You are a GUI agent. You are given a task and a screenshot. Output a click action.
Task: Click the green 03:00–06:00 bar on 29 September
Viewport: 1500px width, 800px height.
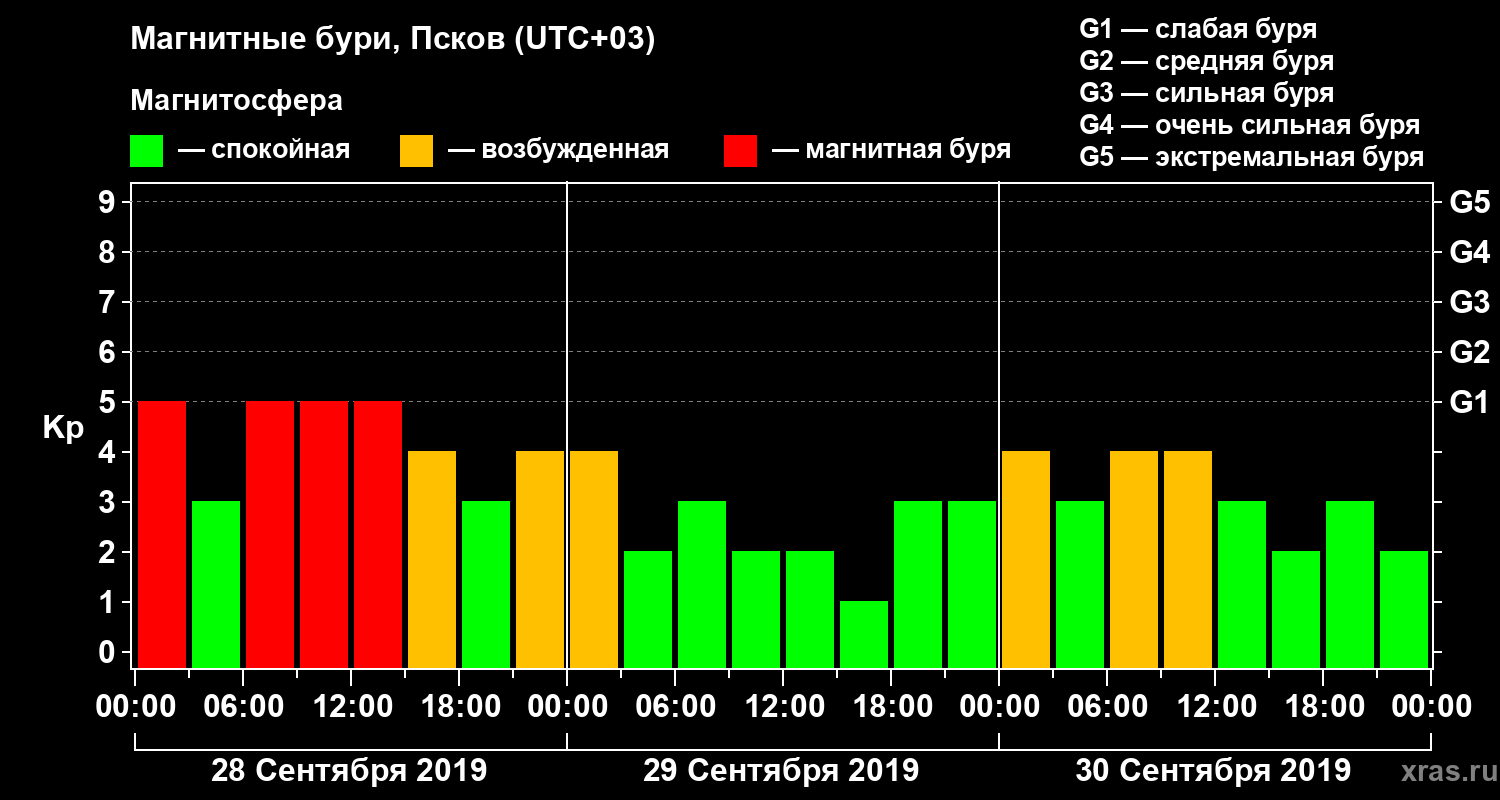[648, 609]
